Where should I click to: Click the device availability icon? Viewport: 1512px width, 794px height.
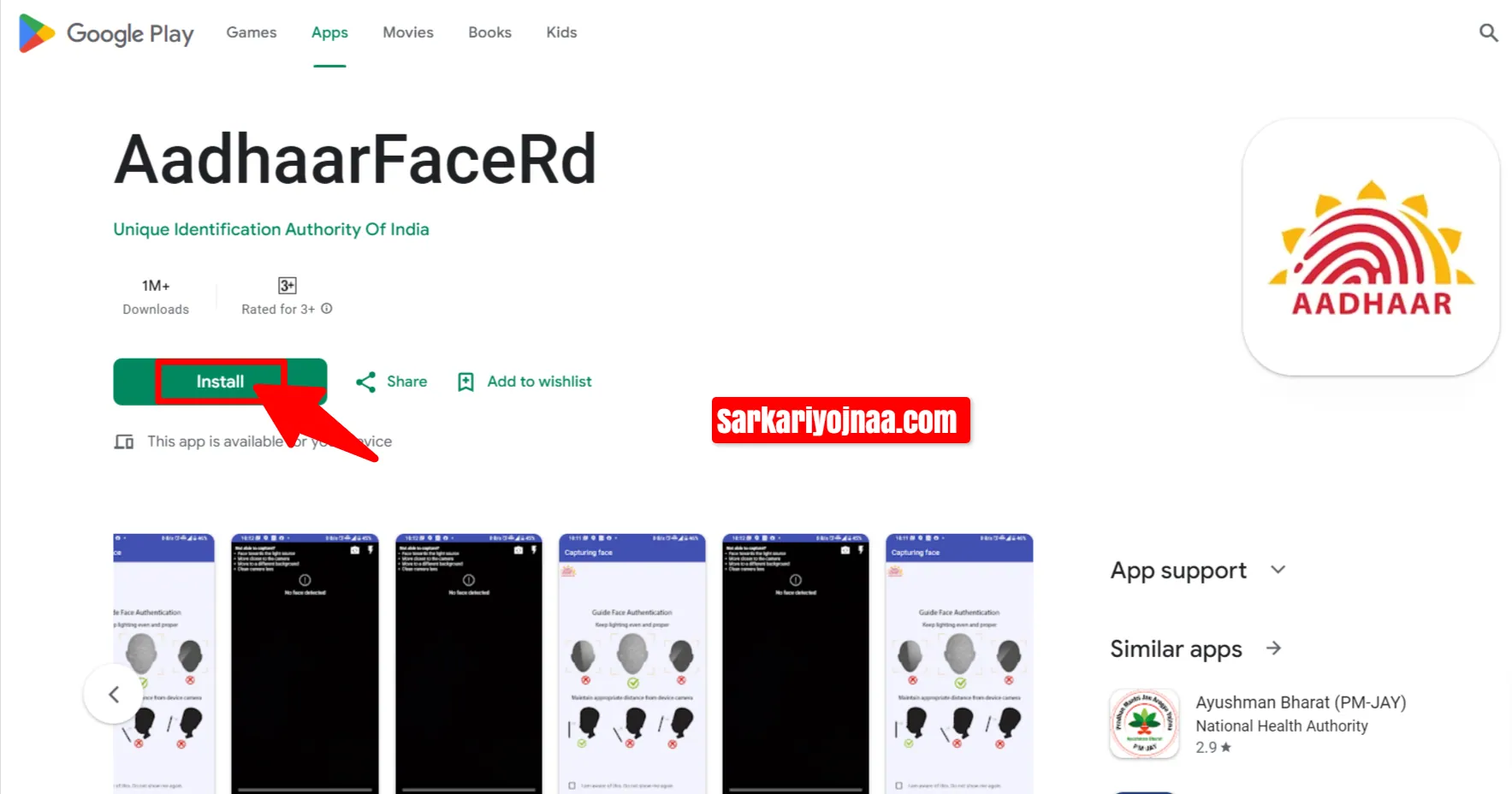(x=124, y=441)
